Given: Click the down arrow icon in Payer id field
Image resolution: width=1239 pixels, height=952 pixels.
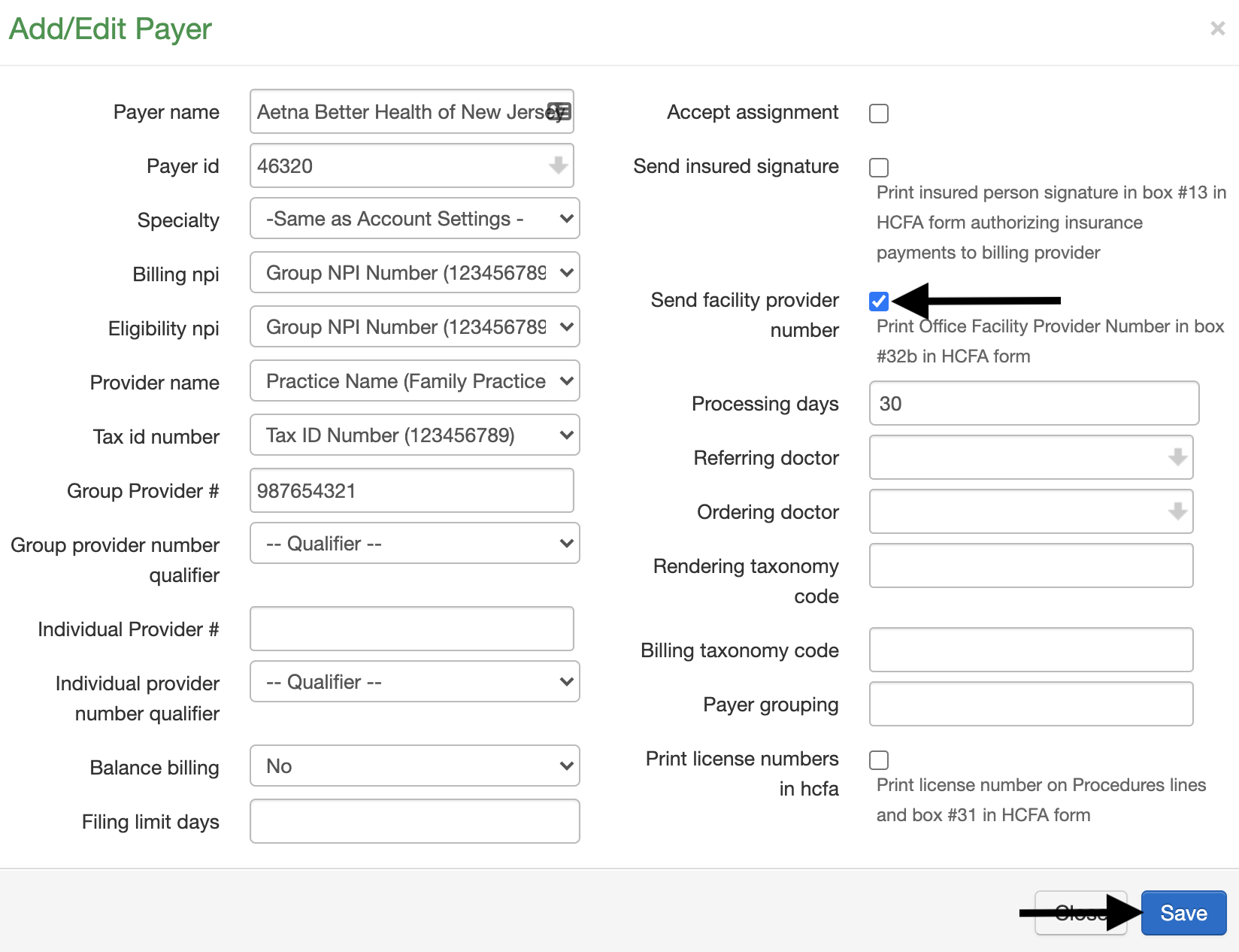Looking at the screenshot, I should pos(558,165).
